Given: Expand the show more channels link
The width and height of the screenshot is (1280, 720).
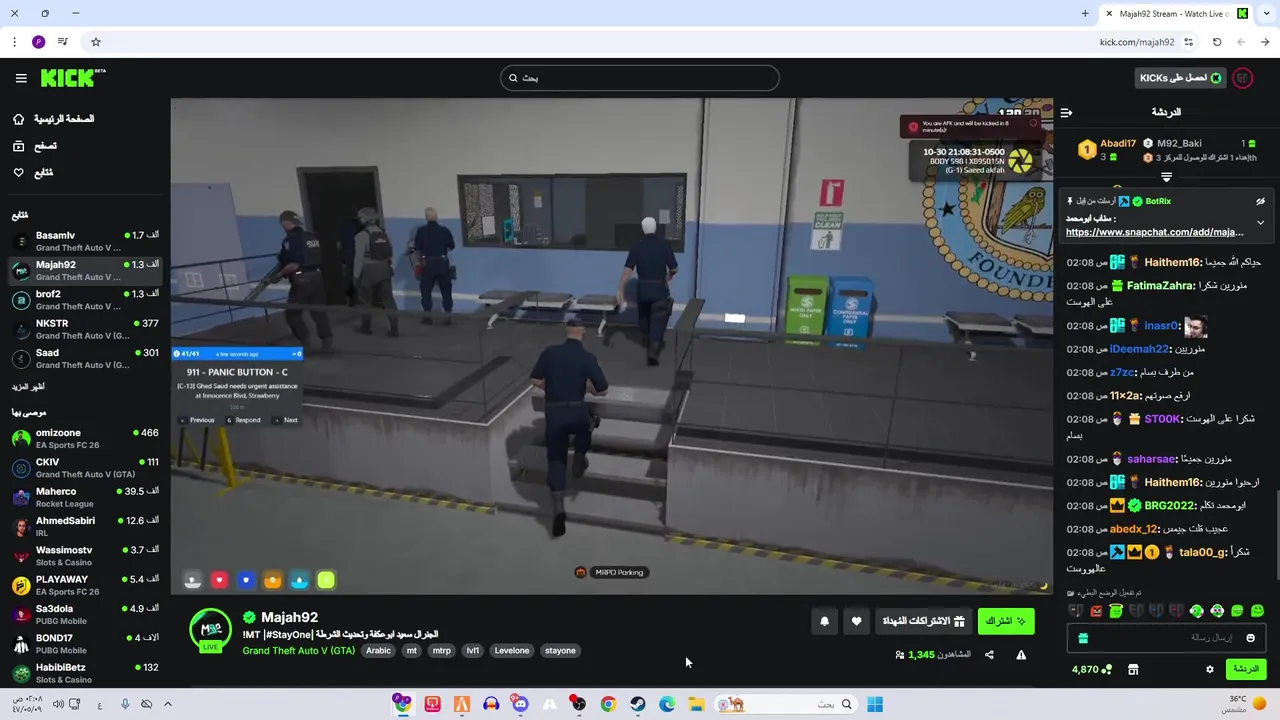Looking at the screenshot, I should 28,387.
